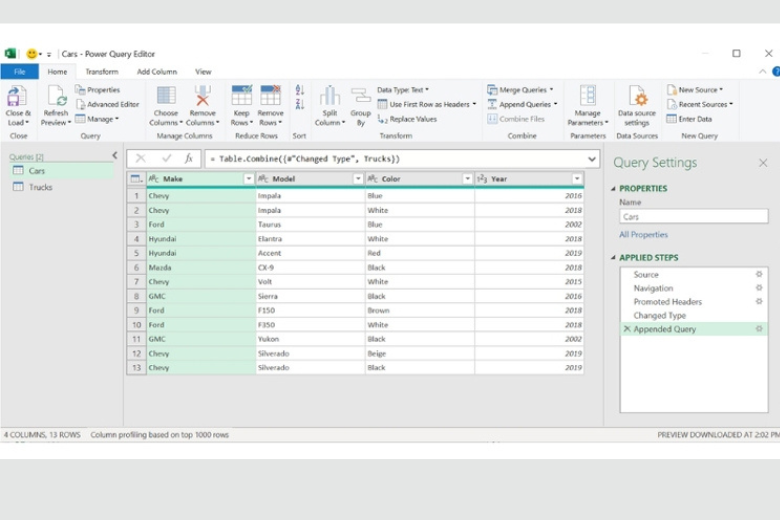This screenshot has width=780, height=520.
Task: Open the gear settings for Source step
Action: (x=758, y=274)
